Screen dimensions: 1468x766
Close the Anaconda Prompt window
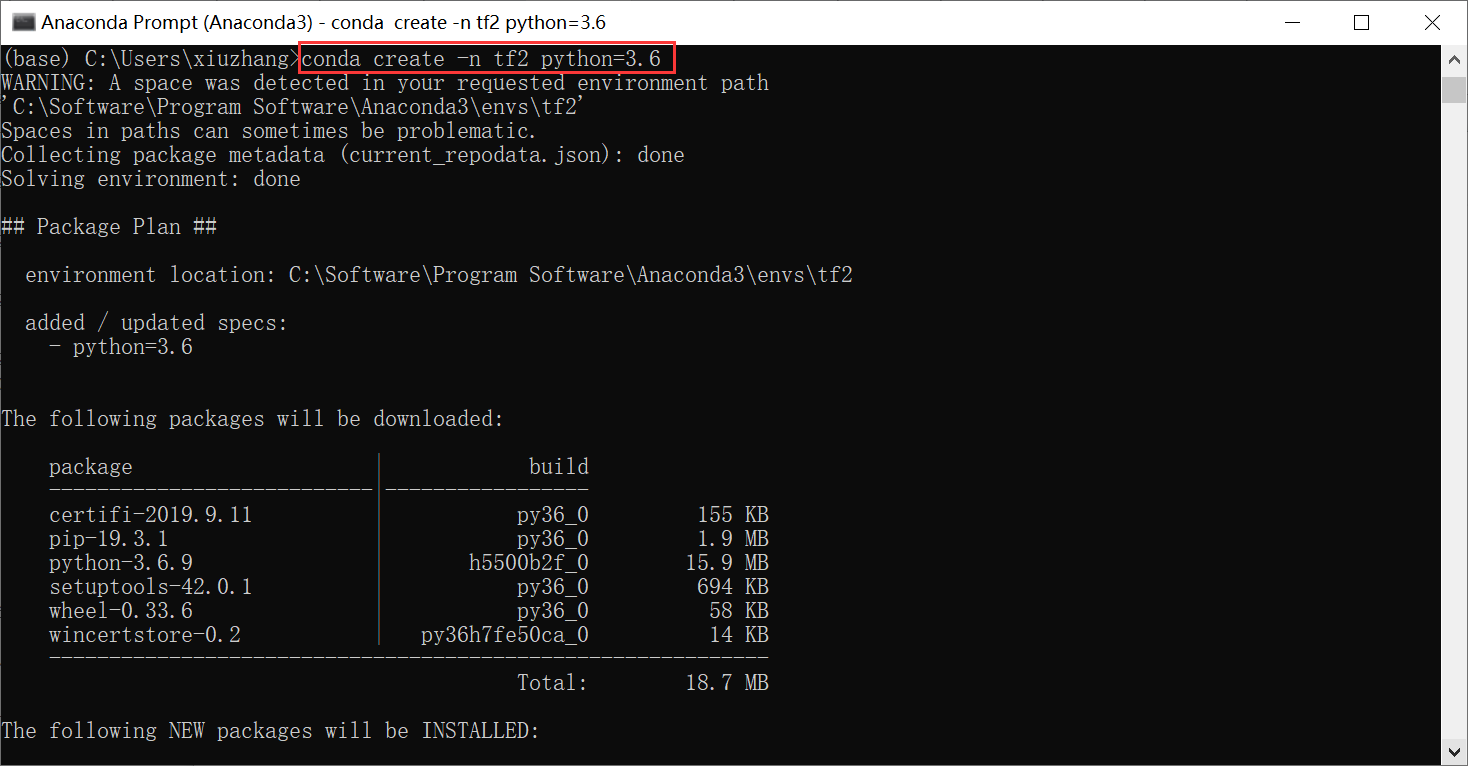coord(1431,22)
